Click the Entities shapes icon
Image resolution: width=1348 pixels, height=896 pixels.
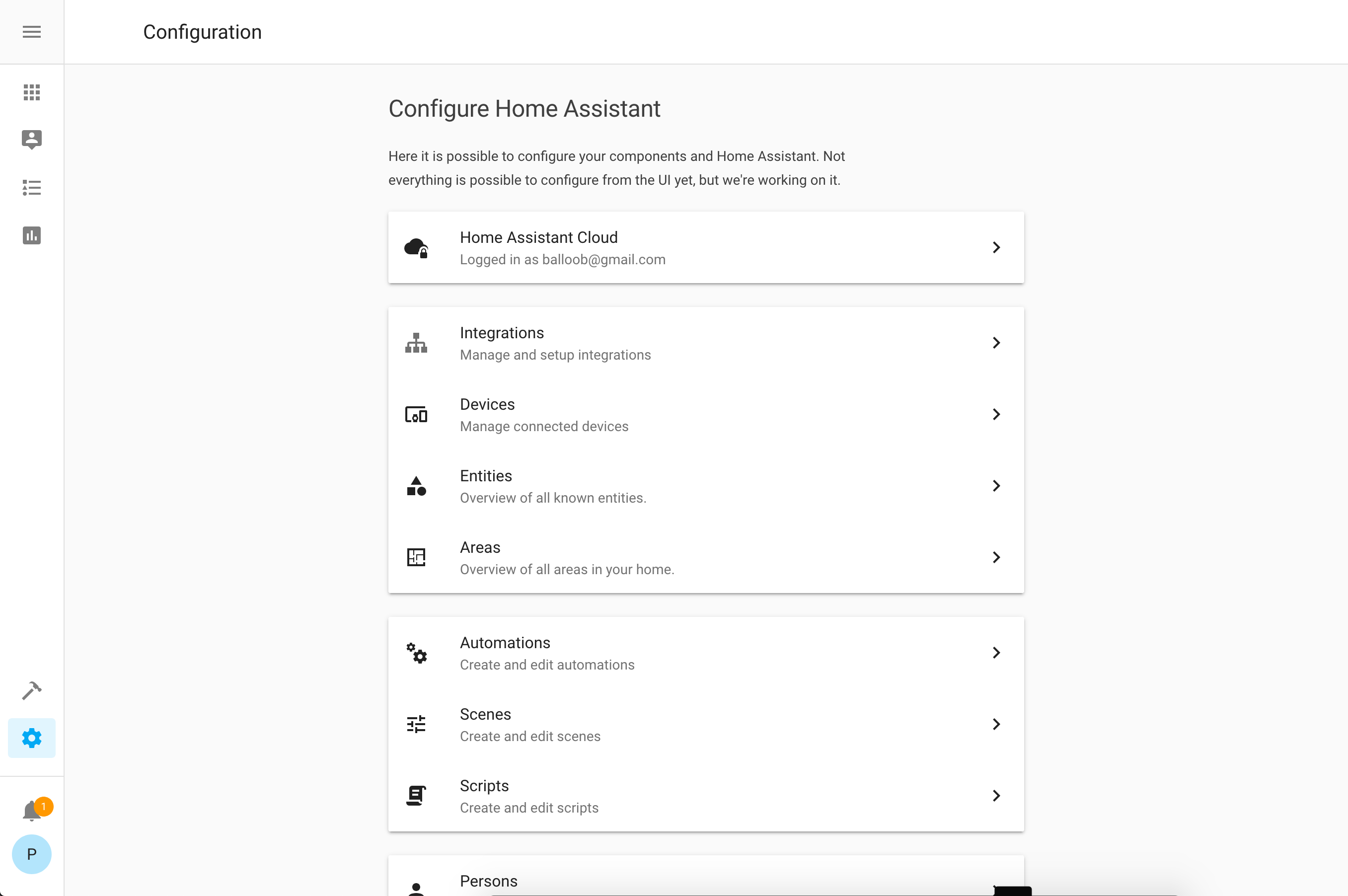click(x=416, y=486)
